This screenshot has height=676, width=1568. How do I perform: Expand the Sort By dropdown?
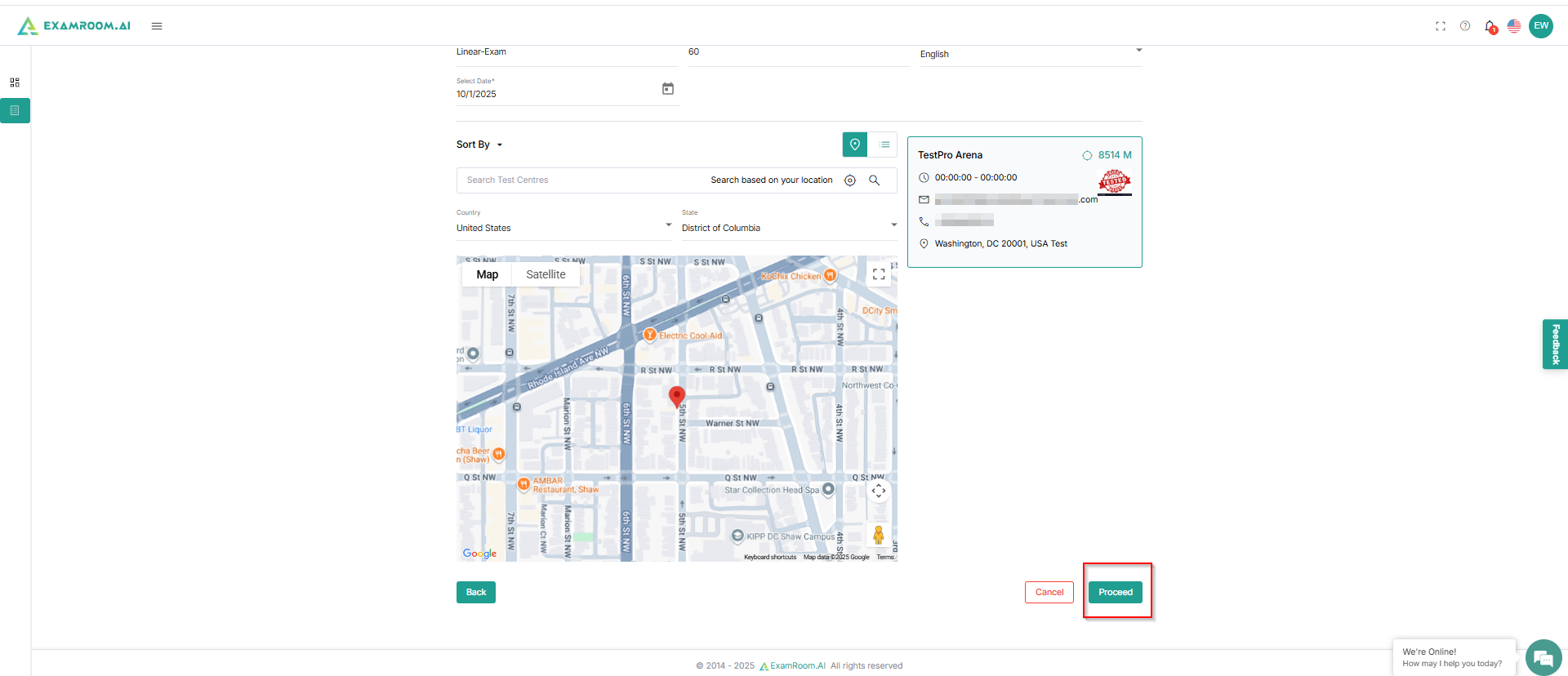[479, 145]
